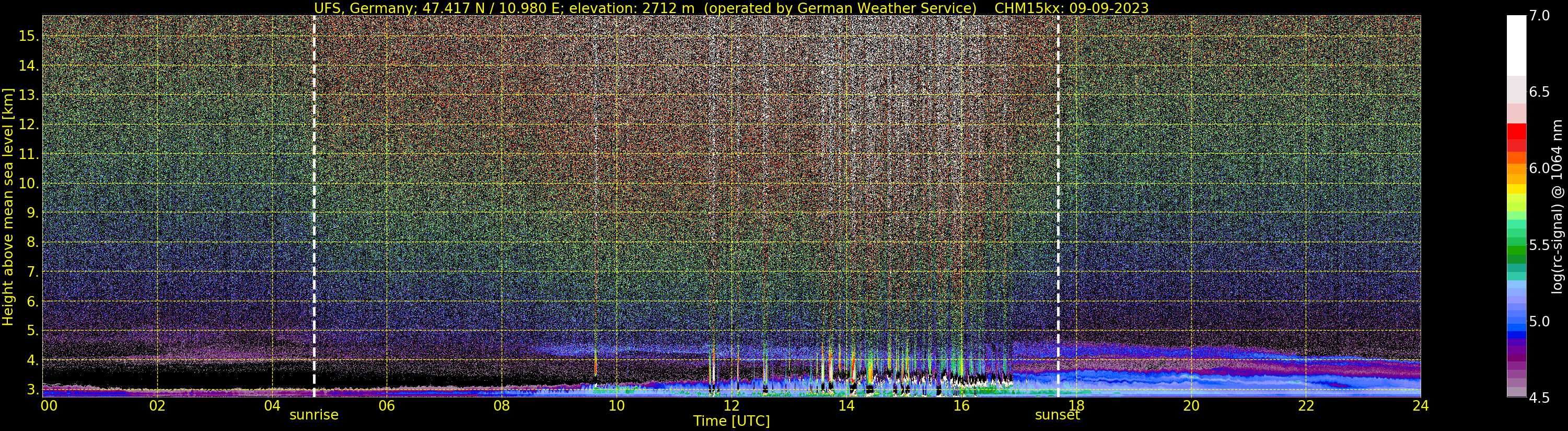Image resolution: width=1568 pixels, height=431 pixels.
Task: Click the white top segment of the colorbar
Action: tap(1516, 46)
